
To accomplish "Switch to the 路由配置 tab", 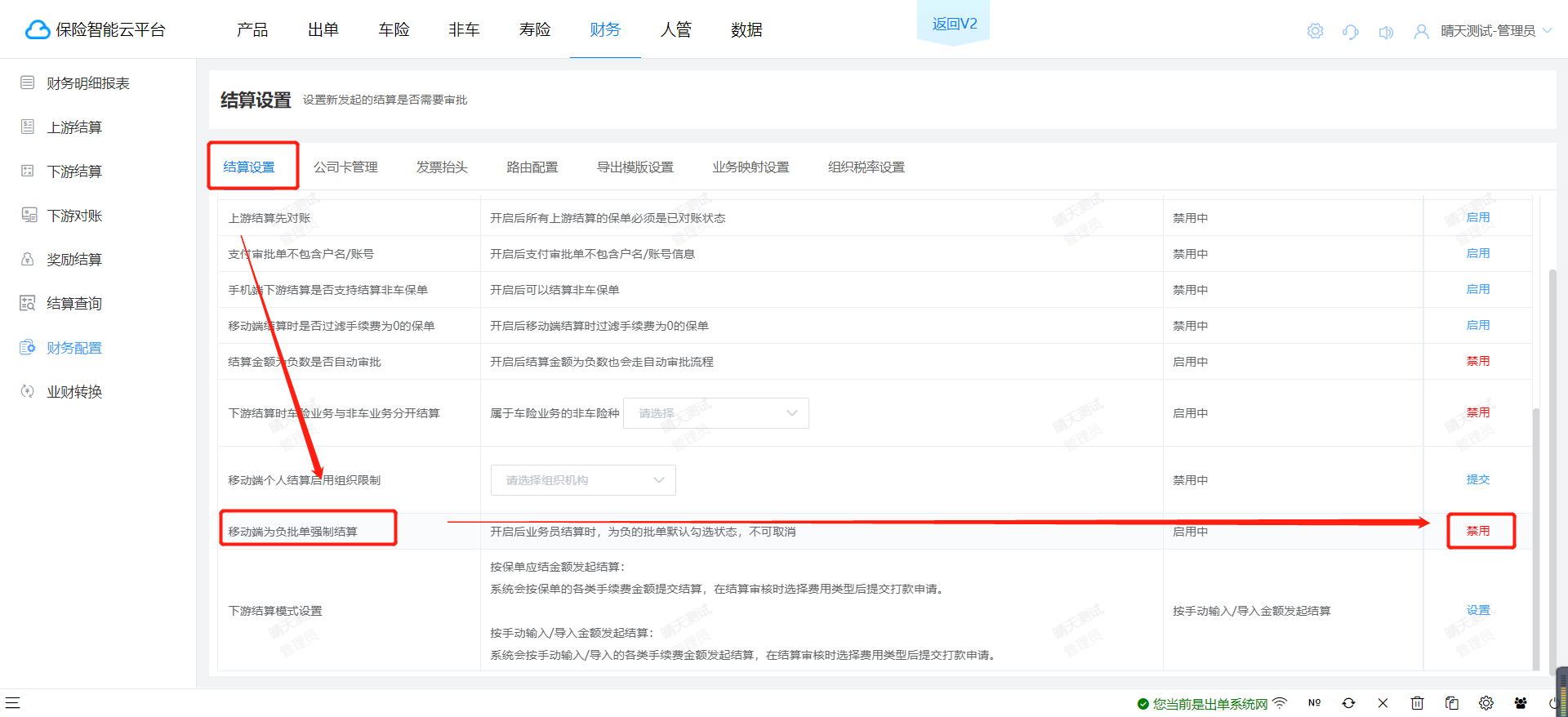I will pyautogui.click(x=532, y=167).
